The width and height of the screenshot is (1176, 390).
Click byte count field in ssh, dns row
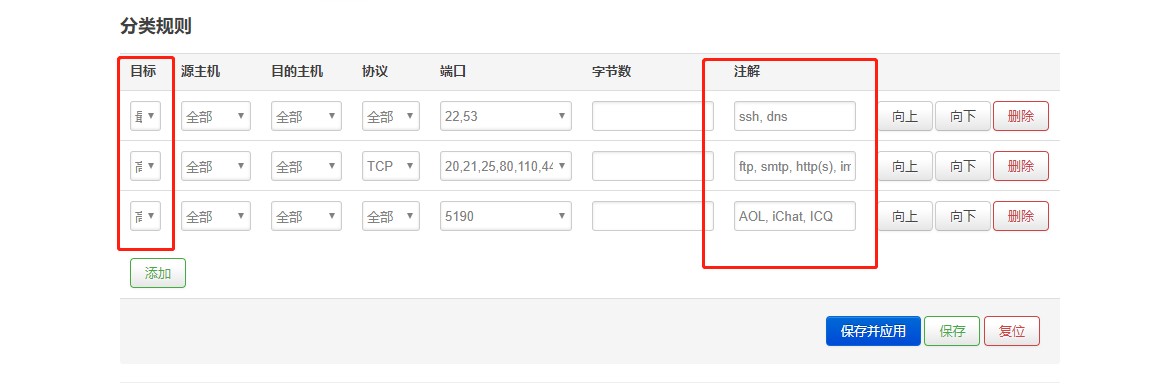coord(652,116)
